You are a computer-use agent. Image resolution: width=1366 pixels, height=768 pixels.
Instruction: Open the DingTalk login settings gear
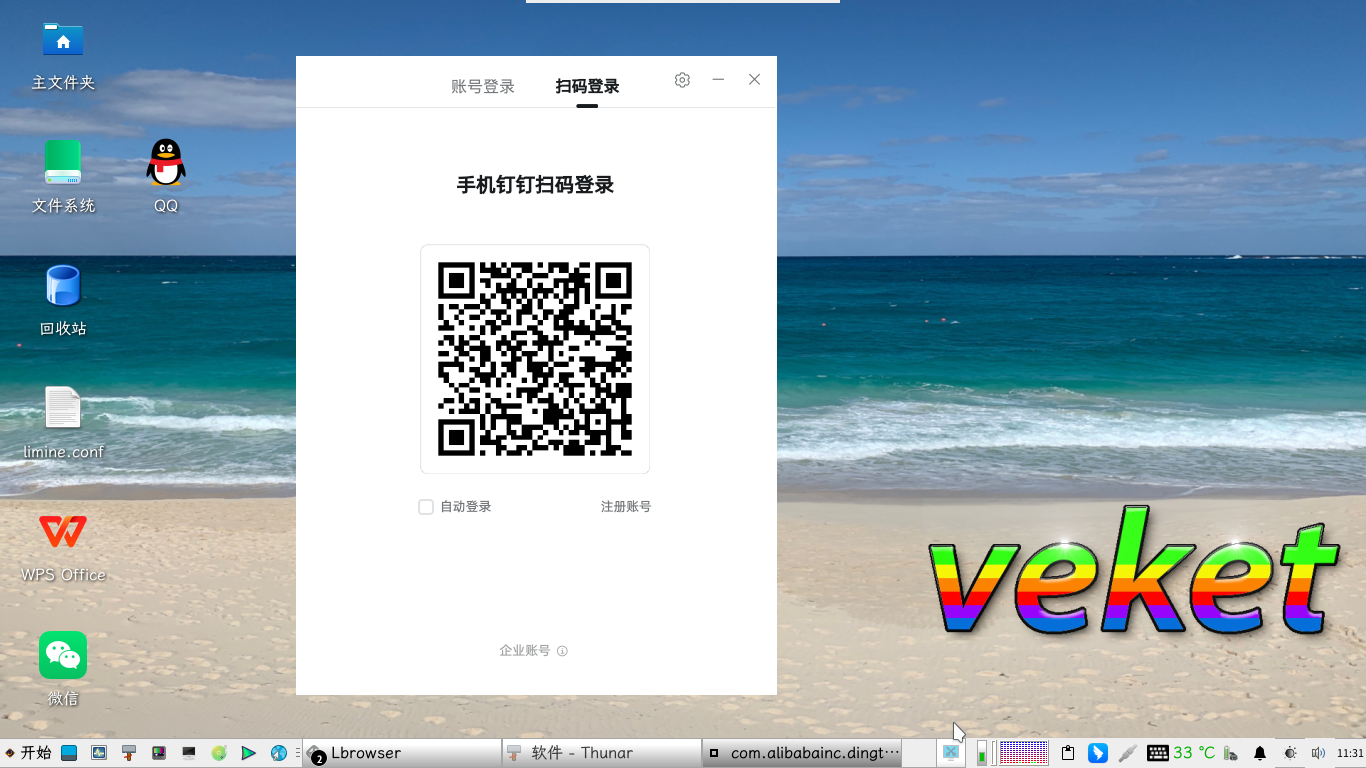(682, 80)
